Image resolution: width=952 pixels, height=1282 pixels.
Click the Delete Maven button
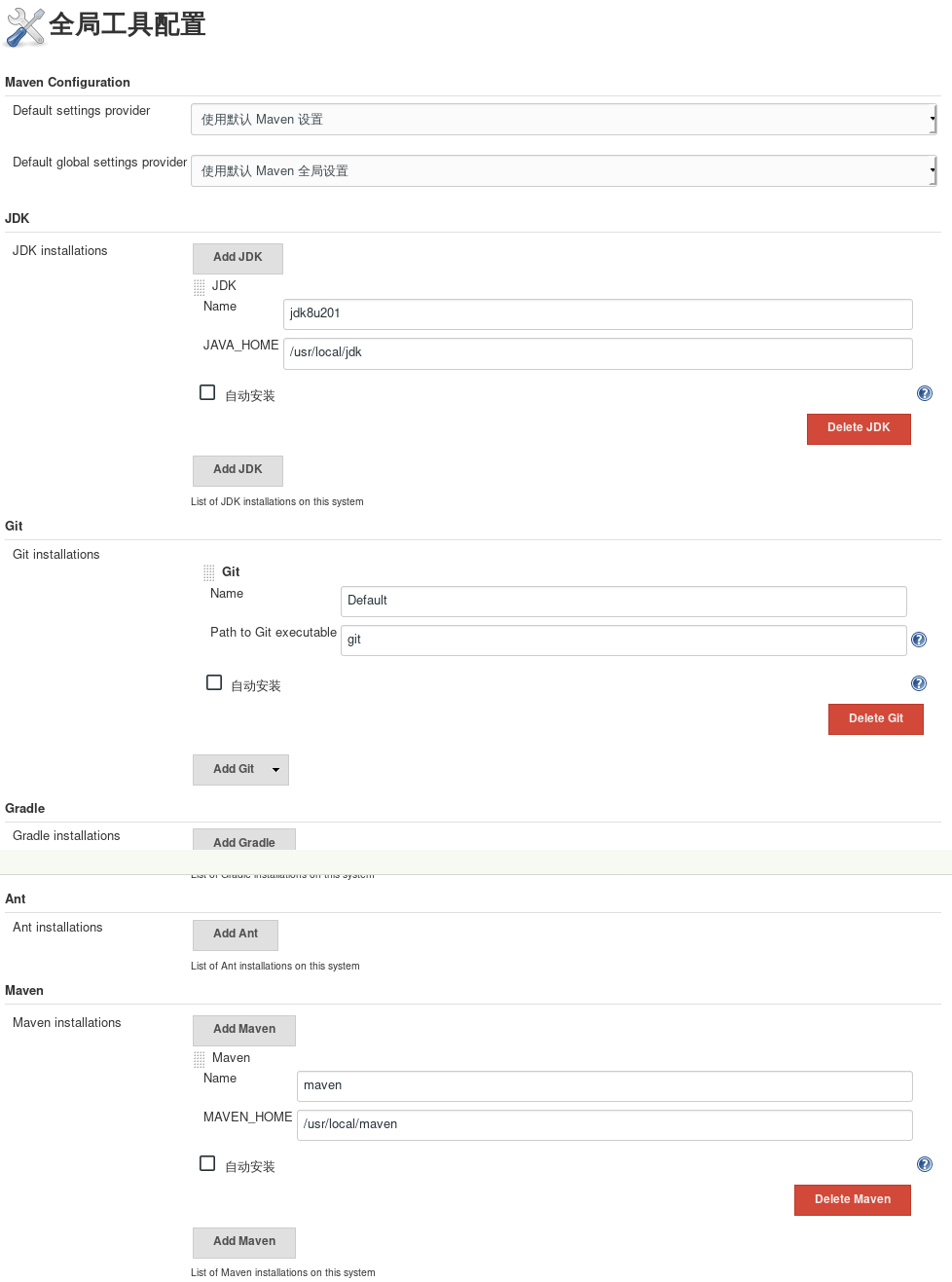click(852, 1199)
